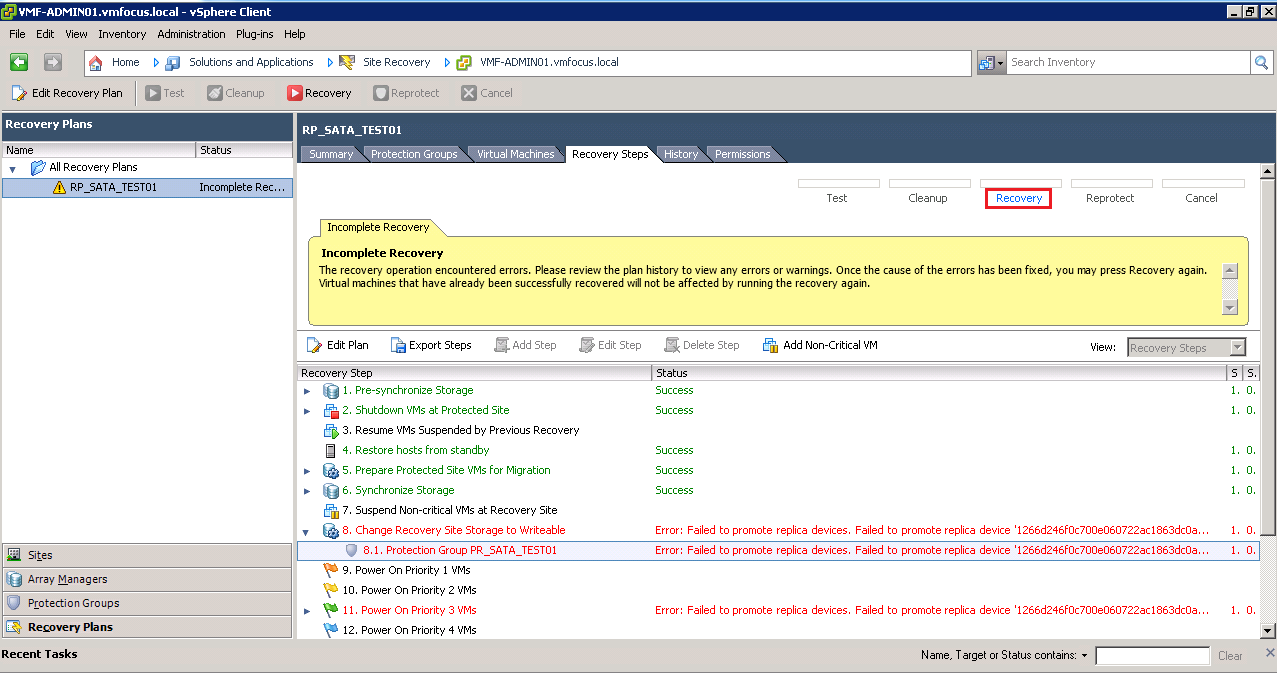Switch to the History tab

click(681, 154)
